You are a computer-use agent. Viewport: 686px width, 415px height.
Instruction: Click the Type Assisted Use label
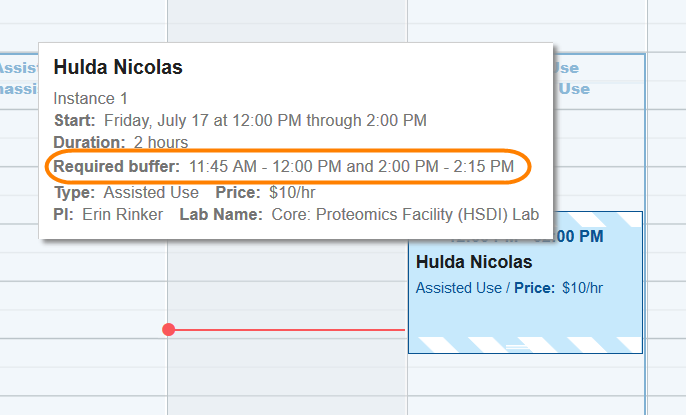tap(125, 192)
